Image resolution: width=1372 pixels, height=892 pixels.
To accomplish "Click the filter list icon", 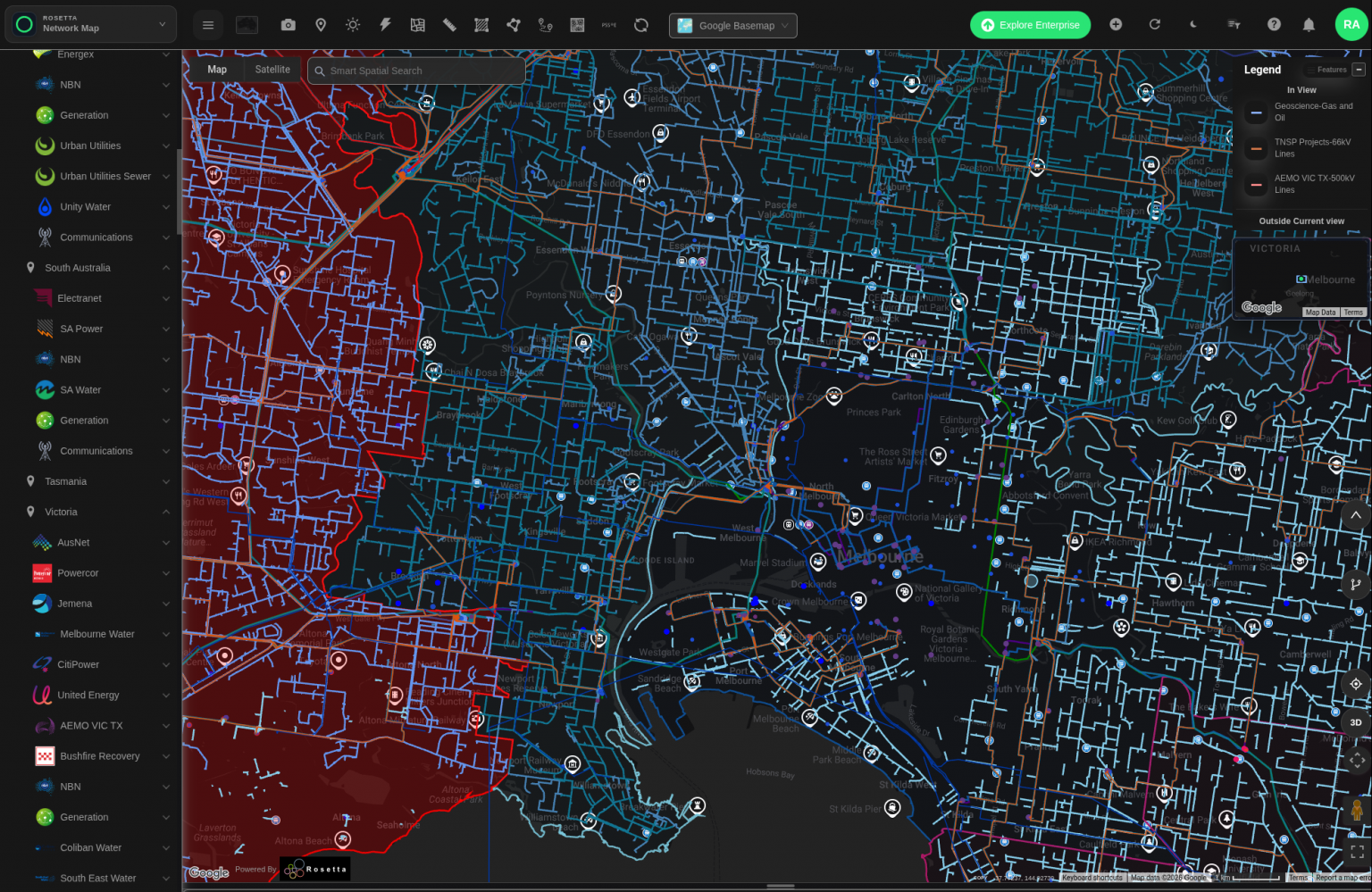I will [1234, 24].
